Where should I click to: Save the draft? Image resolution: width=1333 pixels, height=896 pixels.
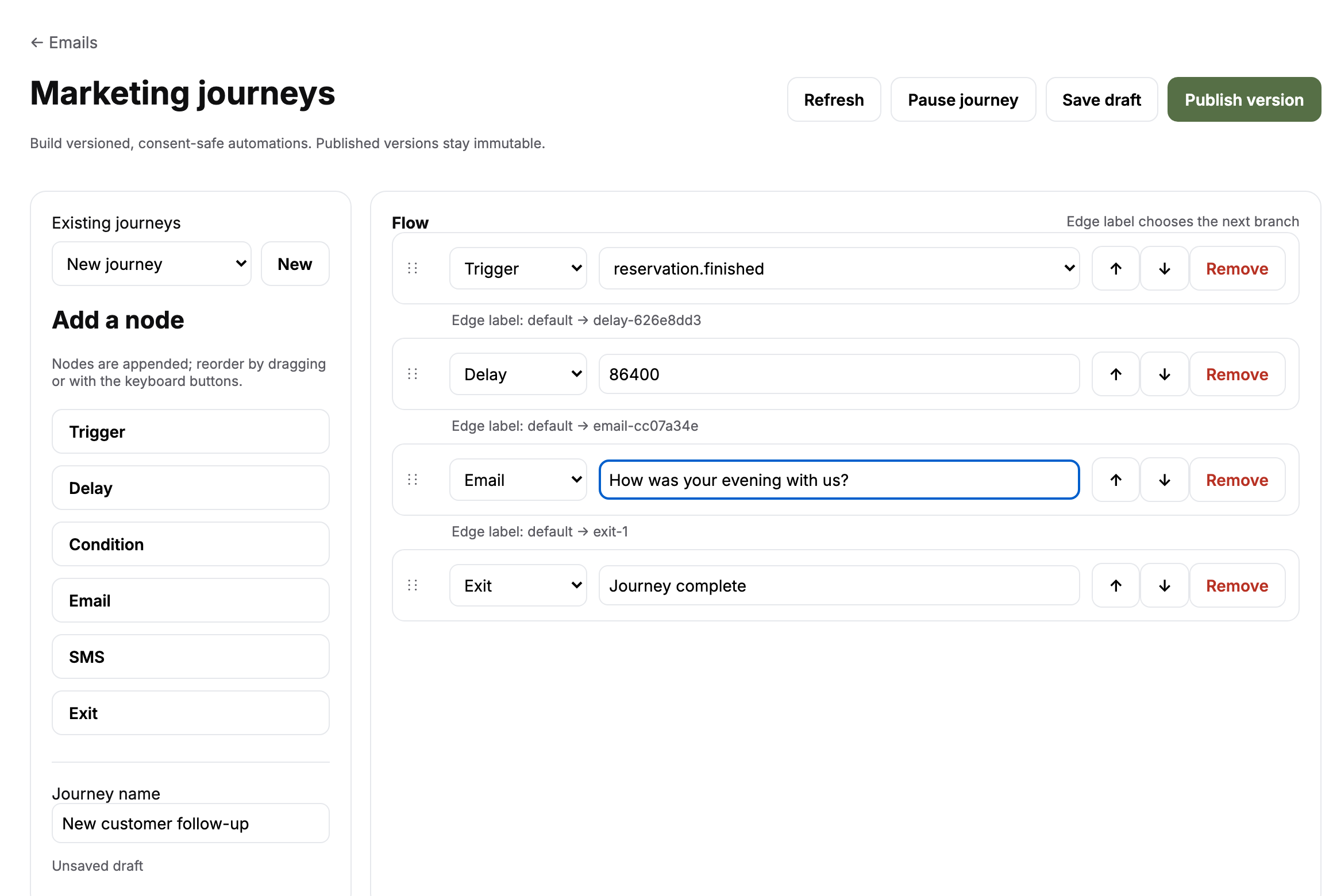click(1101, 99)
